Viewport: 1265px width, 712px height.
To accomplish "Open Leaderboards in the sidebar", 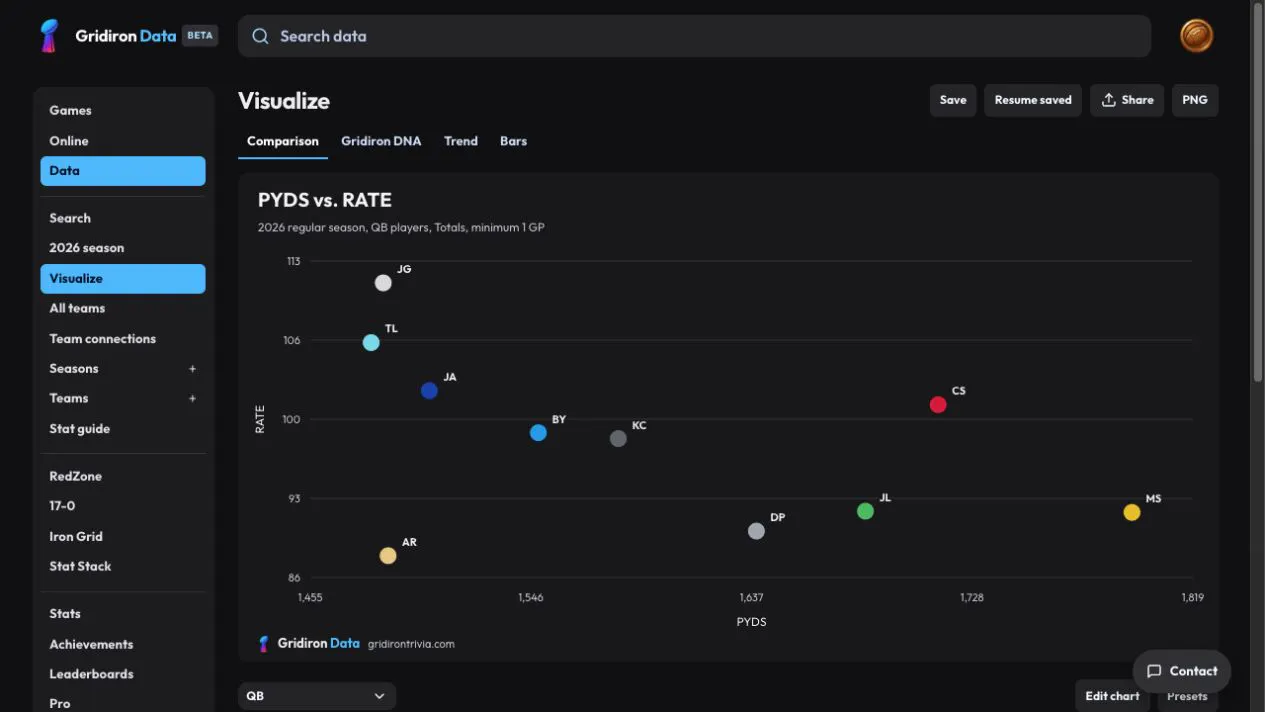I will click(x=123, y=674).
